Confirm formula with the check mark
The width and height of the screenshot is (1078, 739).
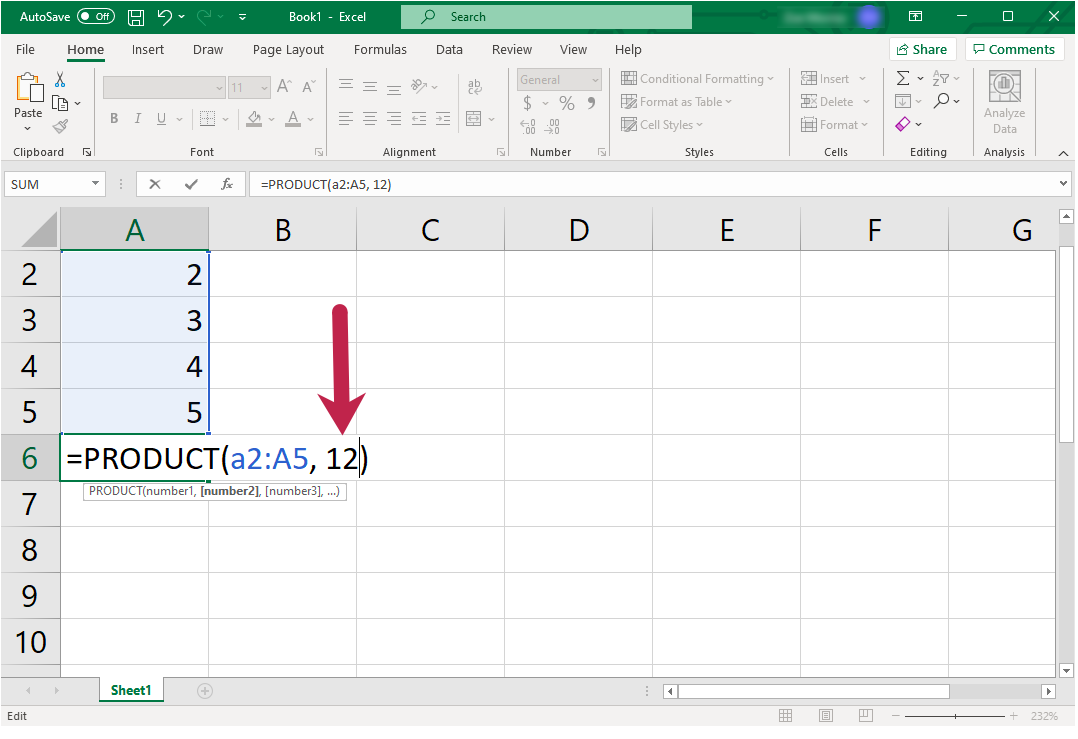[x=191, y=183]
